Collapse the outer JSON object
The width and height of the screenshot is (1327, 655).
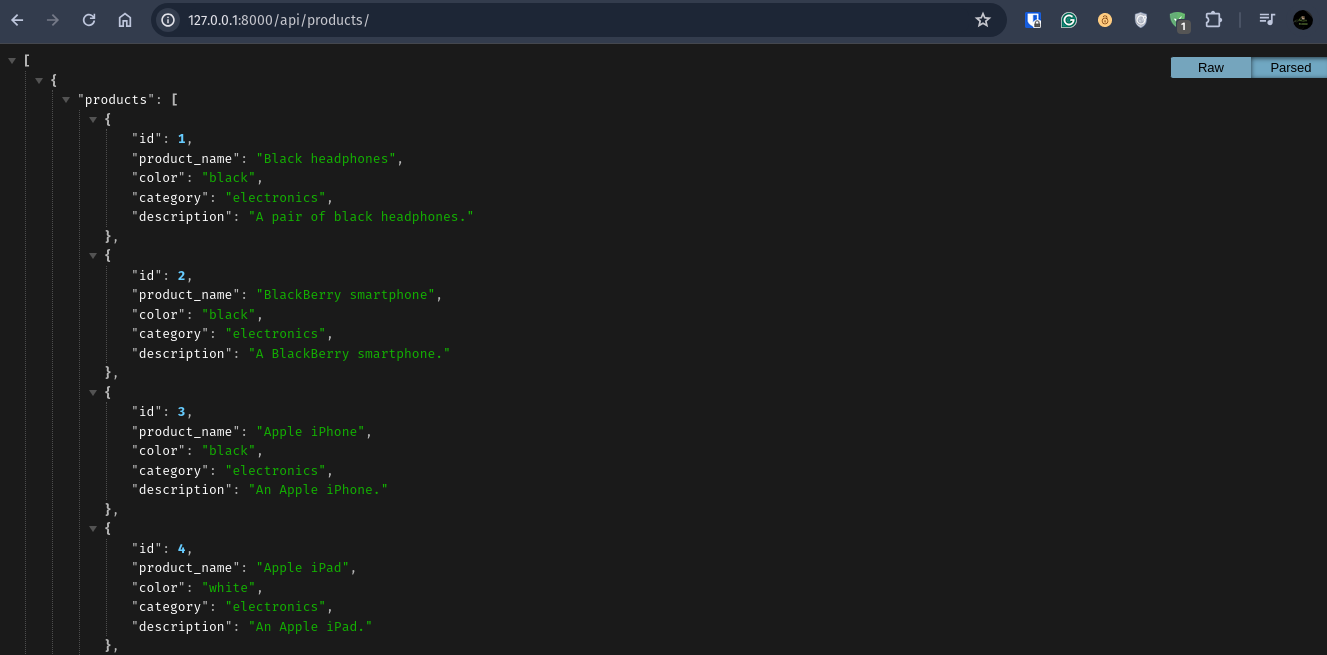click(x=39, y=80)
